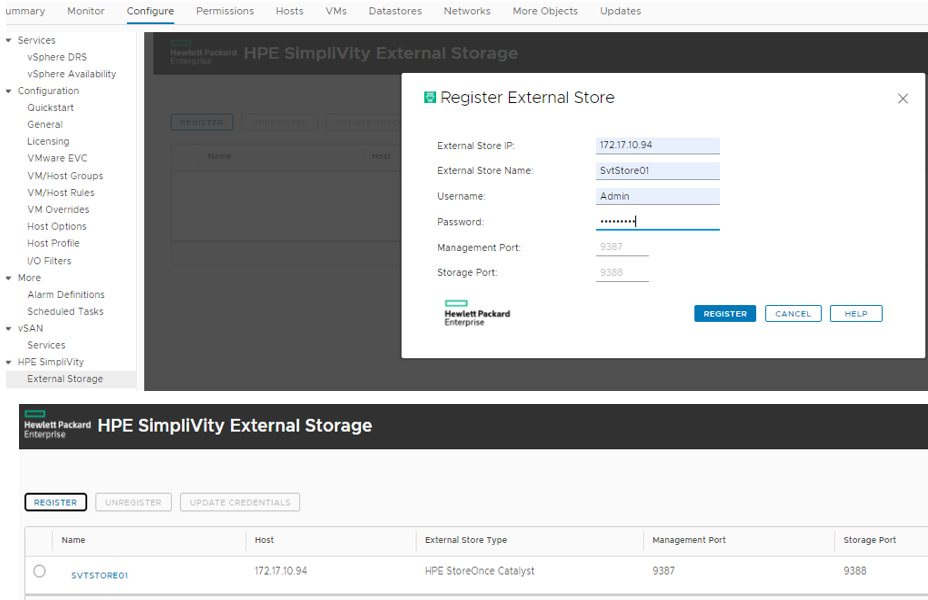
Task: Open I/O Filters
Action: (49, 261)
